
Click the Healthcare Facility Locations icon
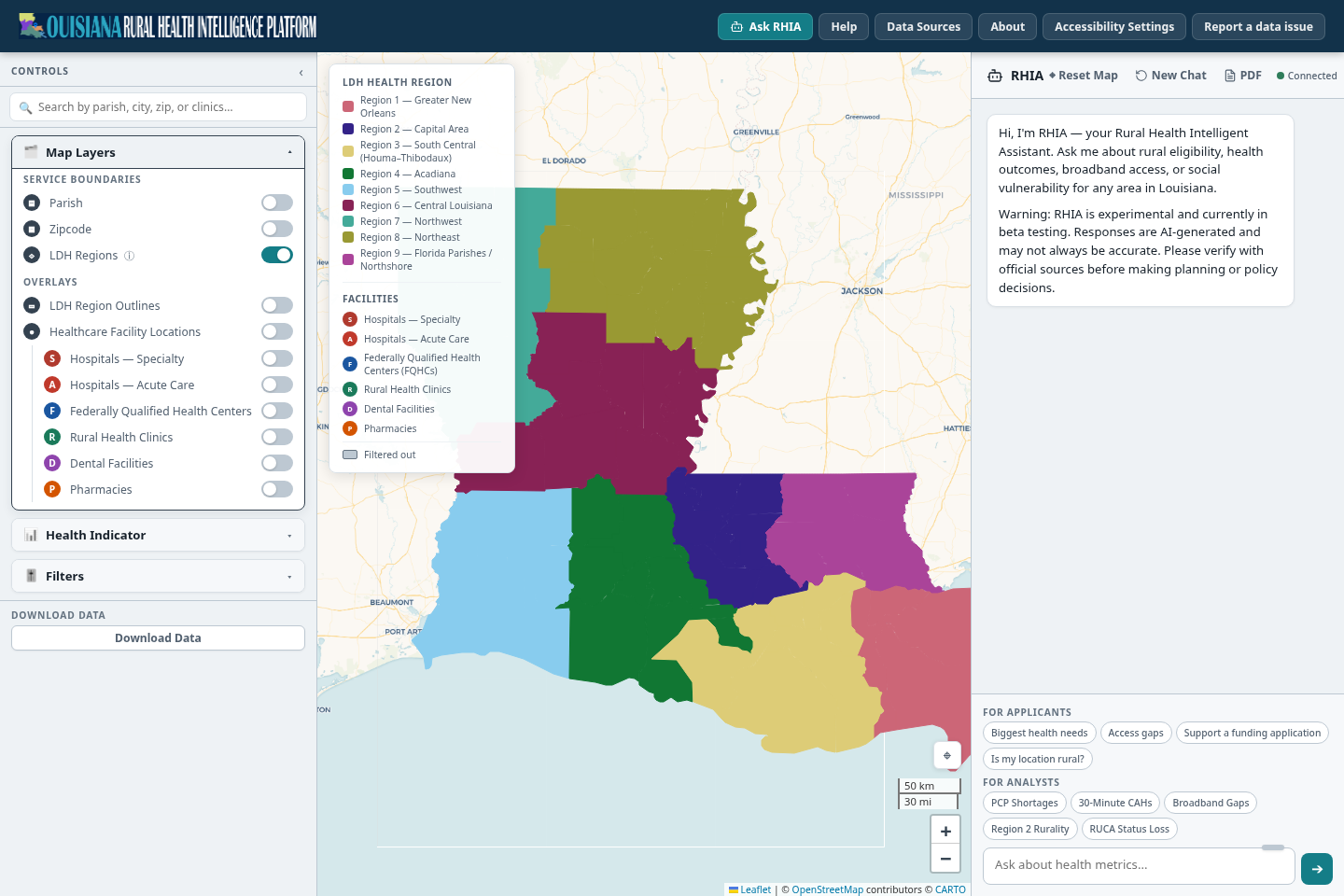click(32, 331)
